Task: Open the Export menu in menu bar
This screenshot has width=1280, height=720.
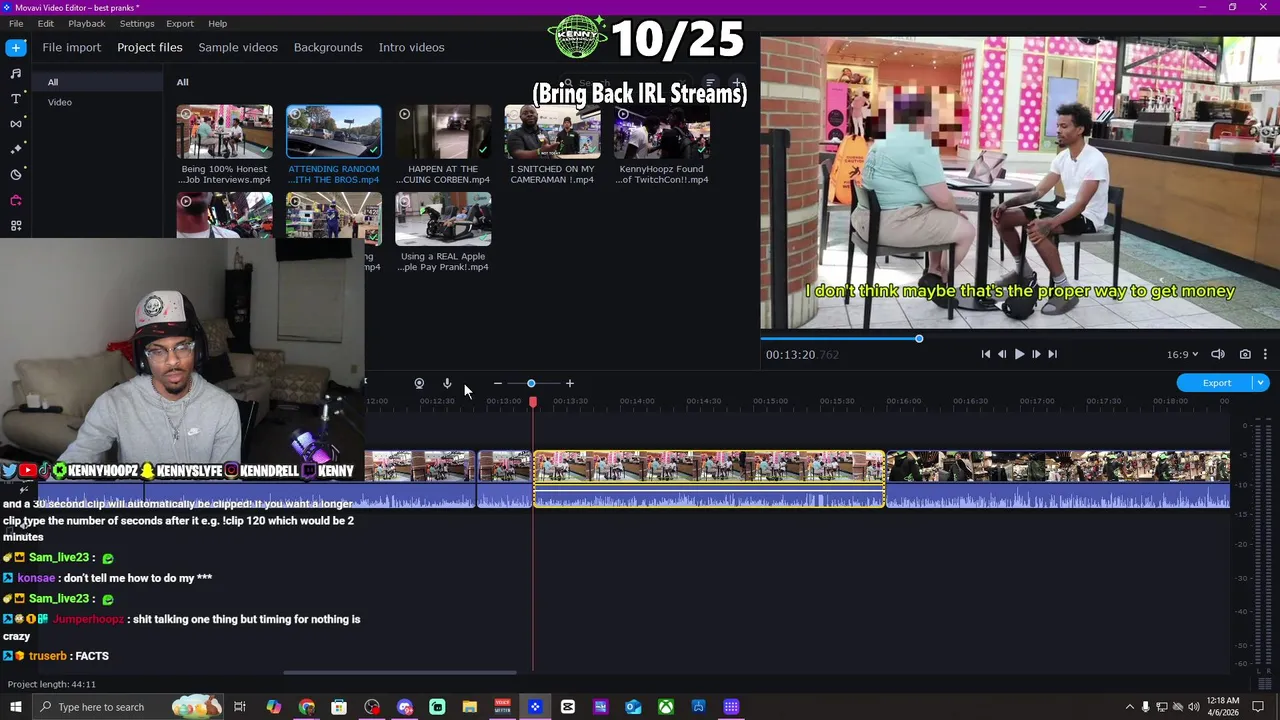Action: click(180, 23)
